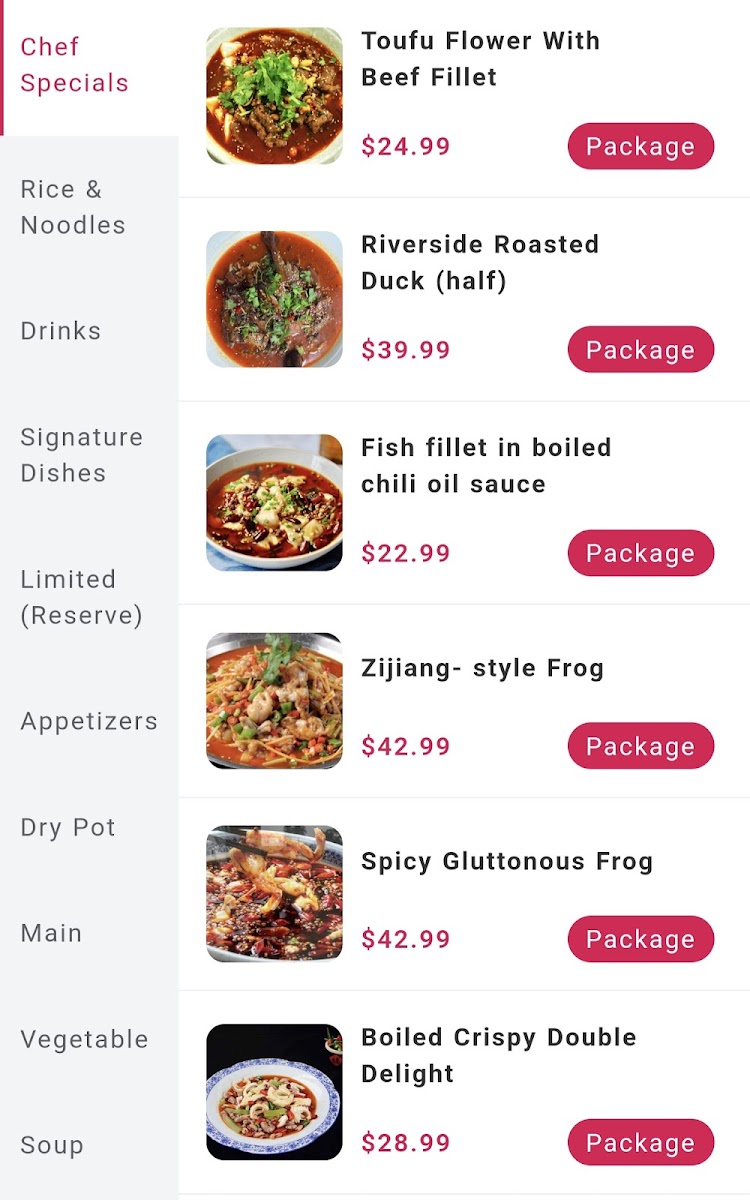Image resolution: width=750 pixels, height=1200 pixels.
Task: View the Spicy Gluttonous Frog dish photo
Action: [274, 893]
